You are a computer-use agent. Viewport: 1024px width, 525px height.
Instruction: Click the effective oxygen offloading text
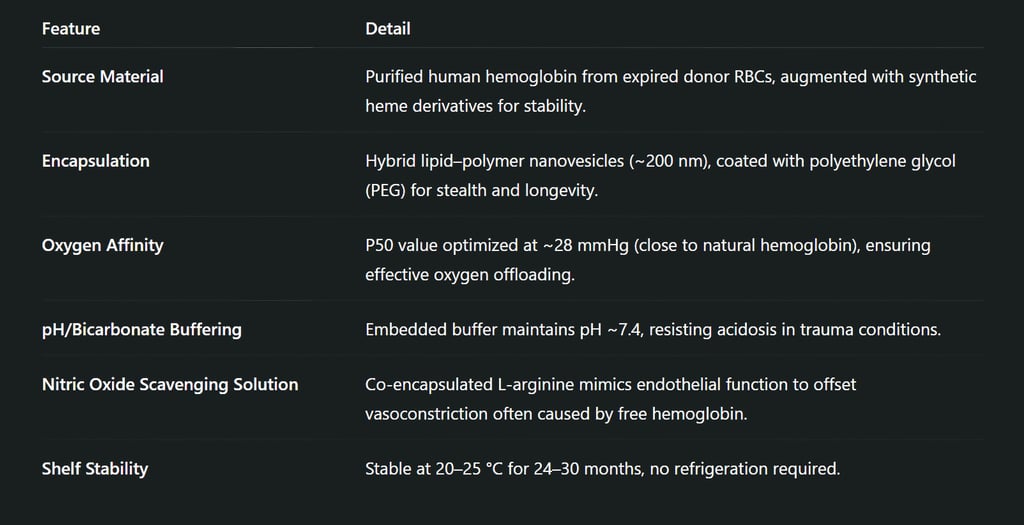coord(470,274)
